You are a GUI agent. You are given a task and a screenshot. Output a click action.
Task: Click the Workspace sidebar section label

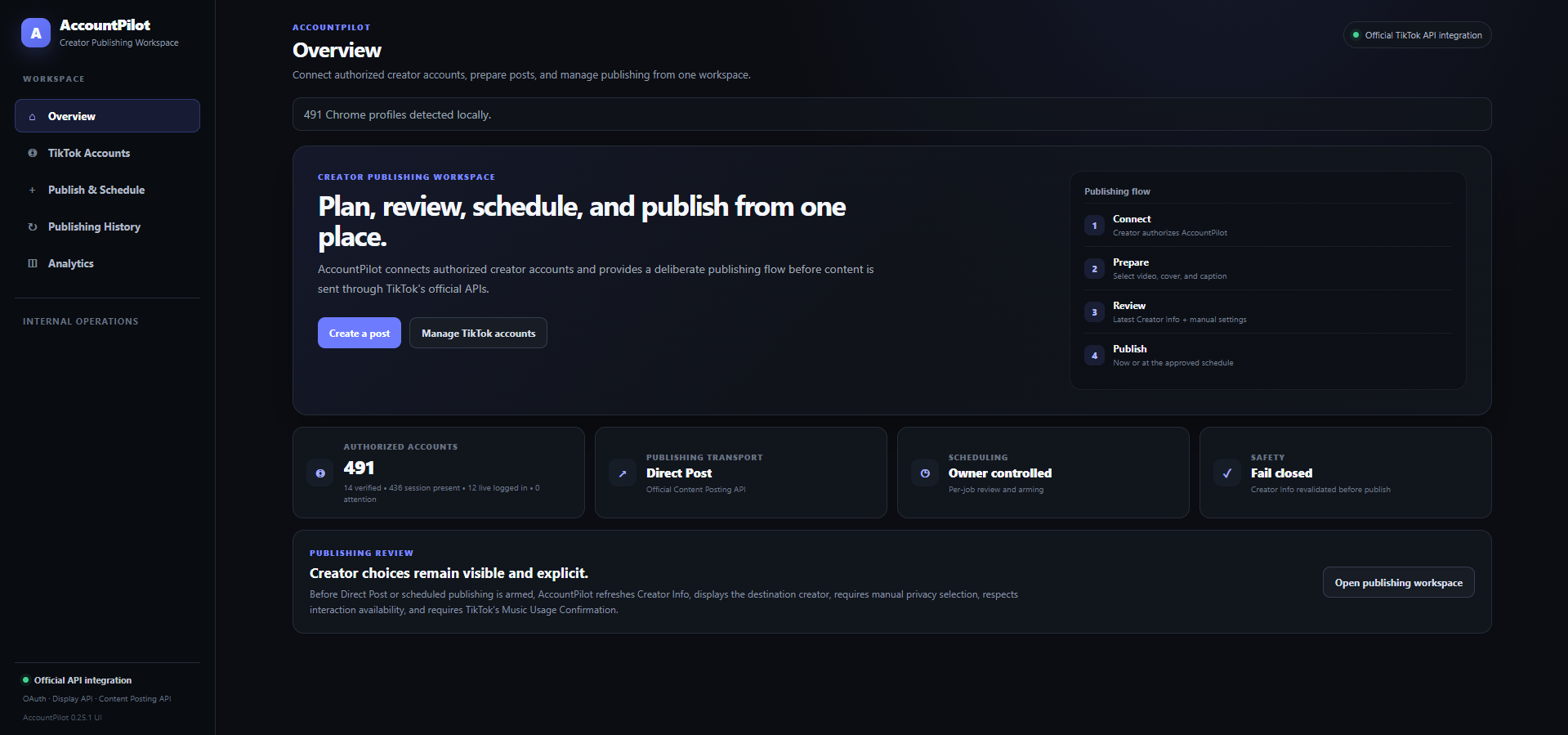coord(54,78)
